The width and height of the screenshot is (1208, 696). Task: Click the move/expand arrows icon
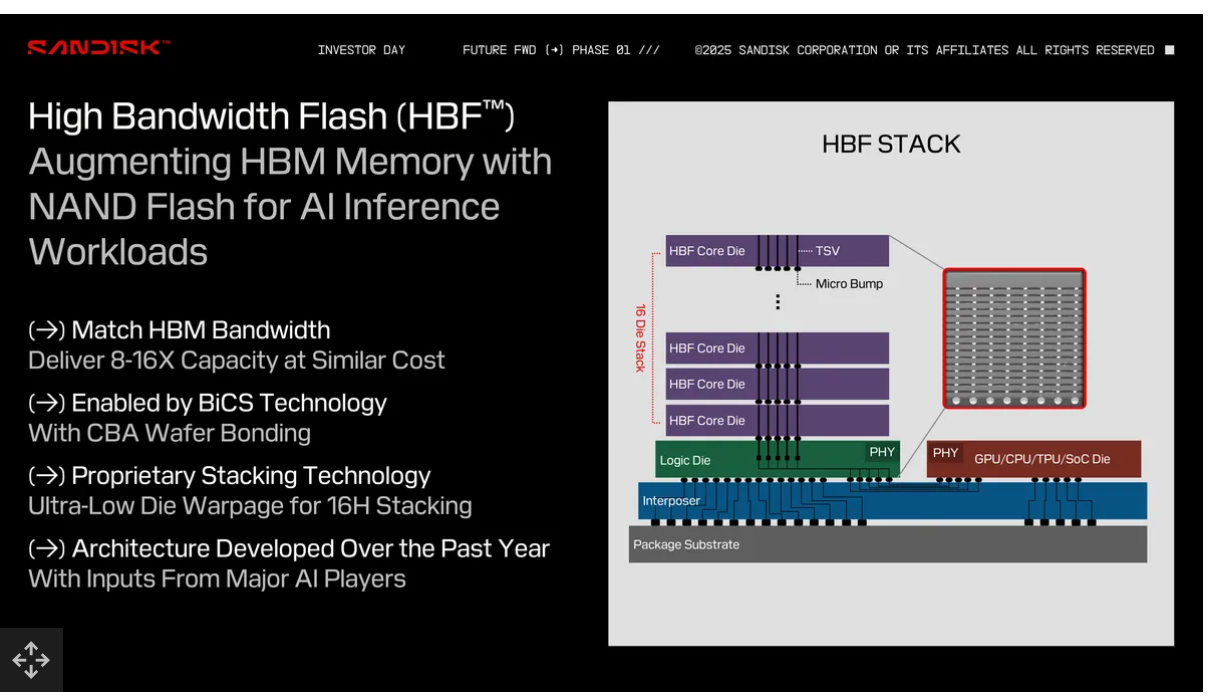[30, 660]
